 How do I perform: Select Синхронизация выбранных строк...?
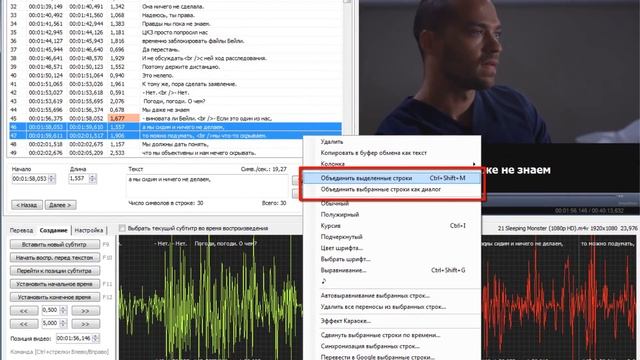pos(370,347)
